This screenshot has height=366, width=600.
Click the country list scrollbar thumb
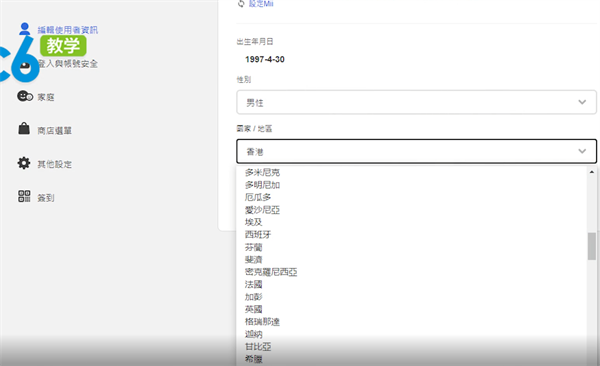click(x=592, y=246)
